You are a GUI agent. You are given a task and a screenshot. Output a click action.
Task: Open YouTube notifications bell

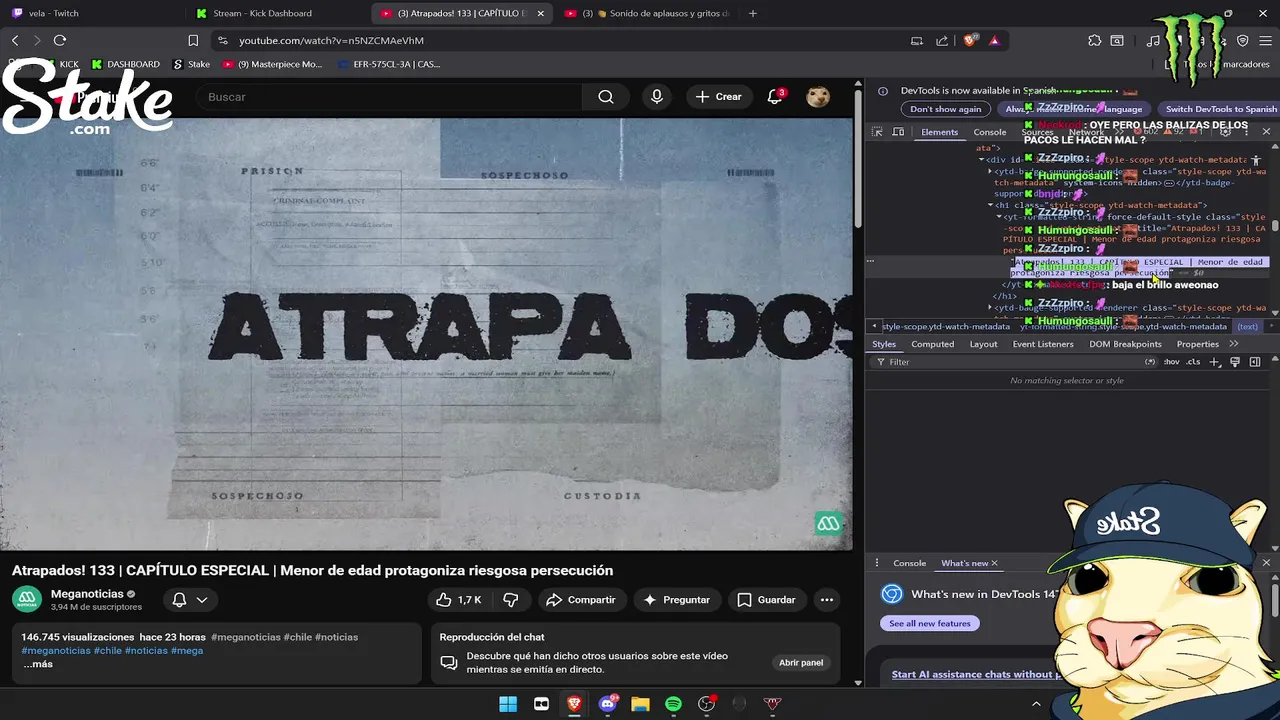[775, 97]
